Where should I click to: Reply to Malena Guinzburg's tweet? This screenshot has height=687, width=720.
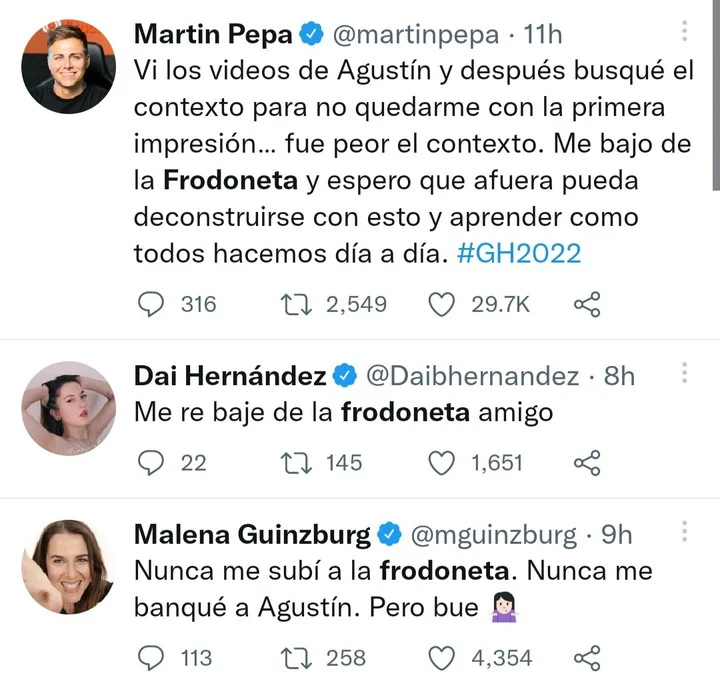(149, 657)
